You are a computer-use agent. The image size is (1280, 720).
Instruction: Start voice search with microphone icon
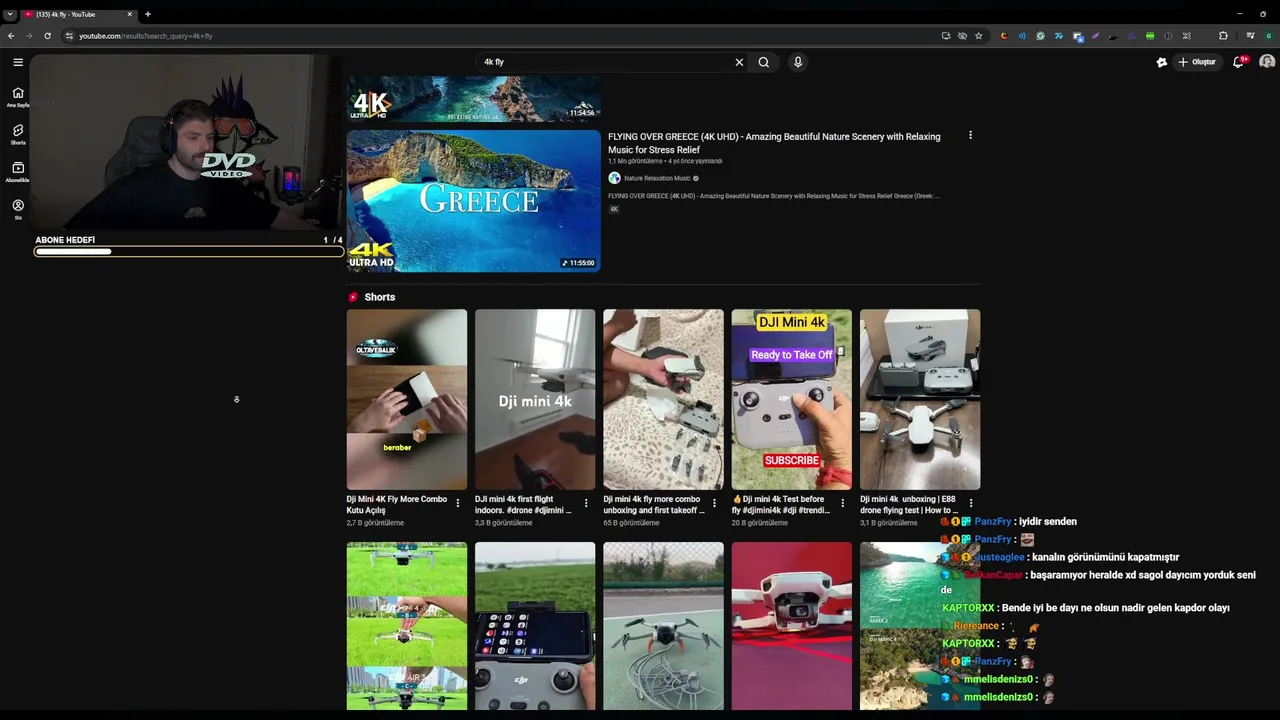[x=798, y=62]
